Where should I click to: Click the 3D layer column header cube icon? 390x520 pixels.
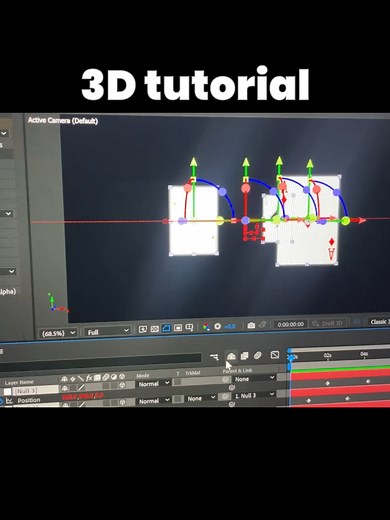coord(122,377)
